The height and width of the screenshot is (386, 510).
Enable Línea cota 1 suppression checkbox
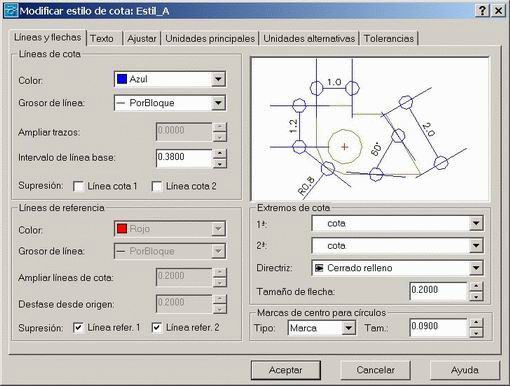point(78,186)
